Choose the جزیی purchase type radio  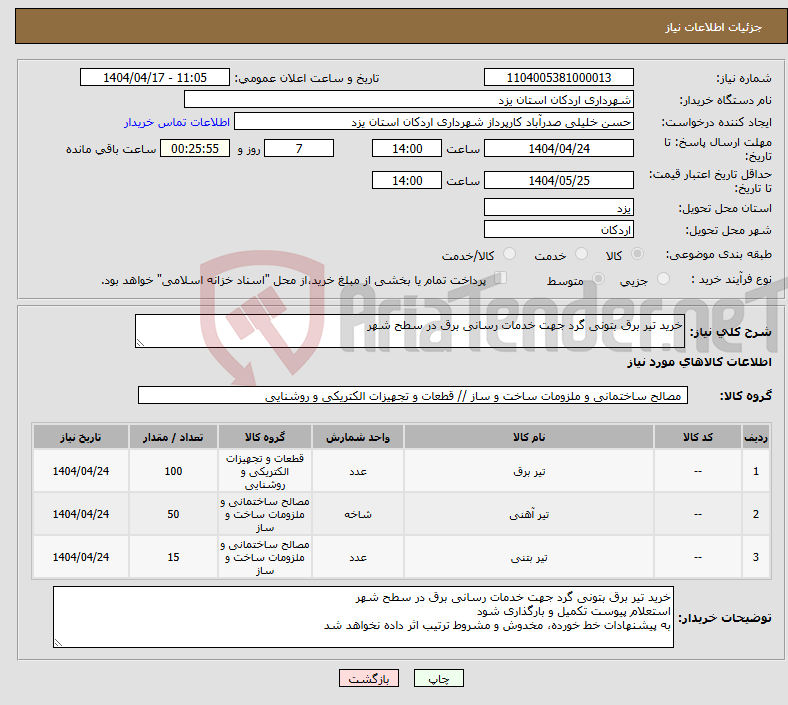[663, 278]
